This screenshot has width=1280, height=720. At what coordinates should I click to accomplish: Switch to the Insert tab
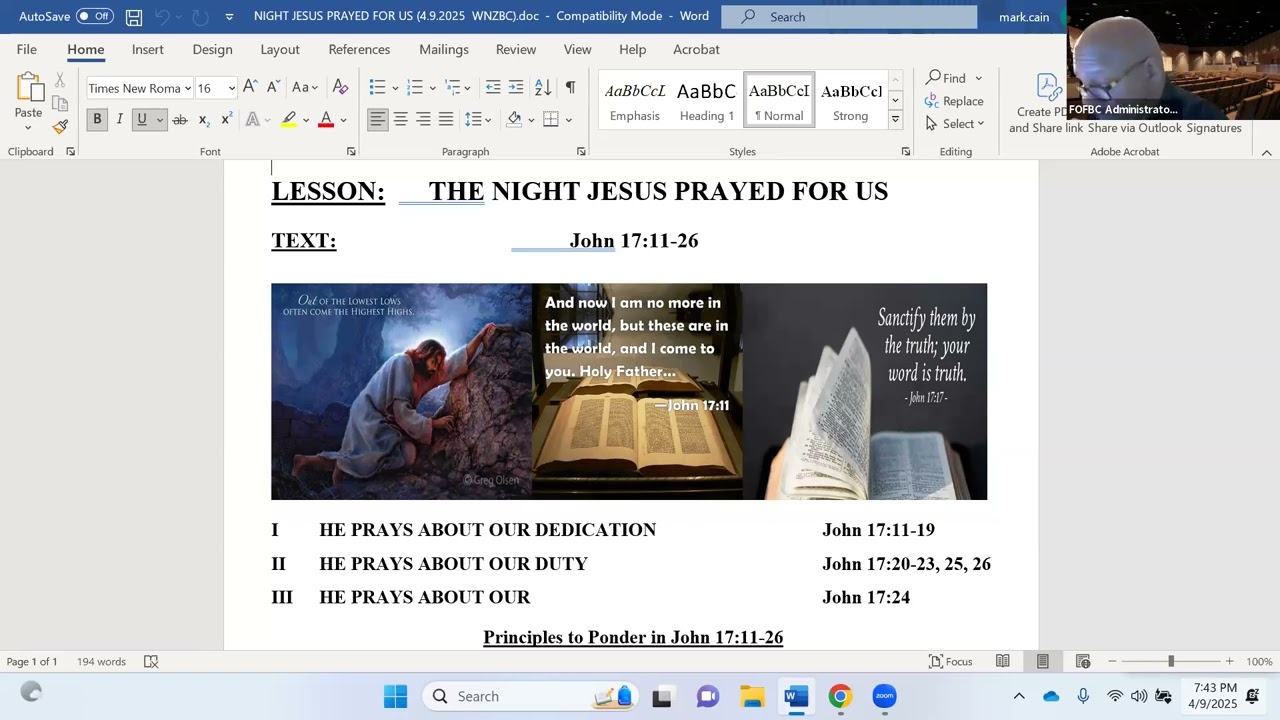[147, 49]
